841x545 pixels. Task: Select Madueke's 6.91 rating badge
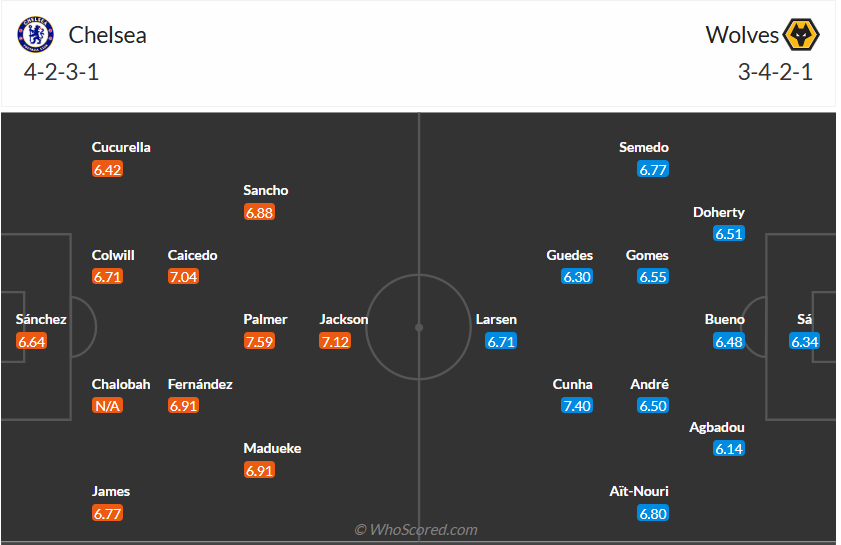click(x=259, y=470)
